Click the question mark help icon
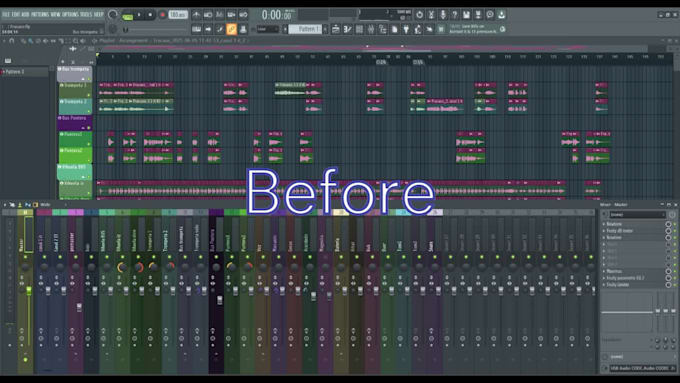The height and width of the screenshot is (383, 680). pyautogui.click(x=454, y=15)
